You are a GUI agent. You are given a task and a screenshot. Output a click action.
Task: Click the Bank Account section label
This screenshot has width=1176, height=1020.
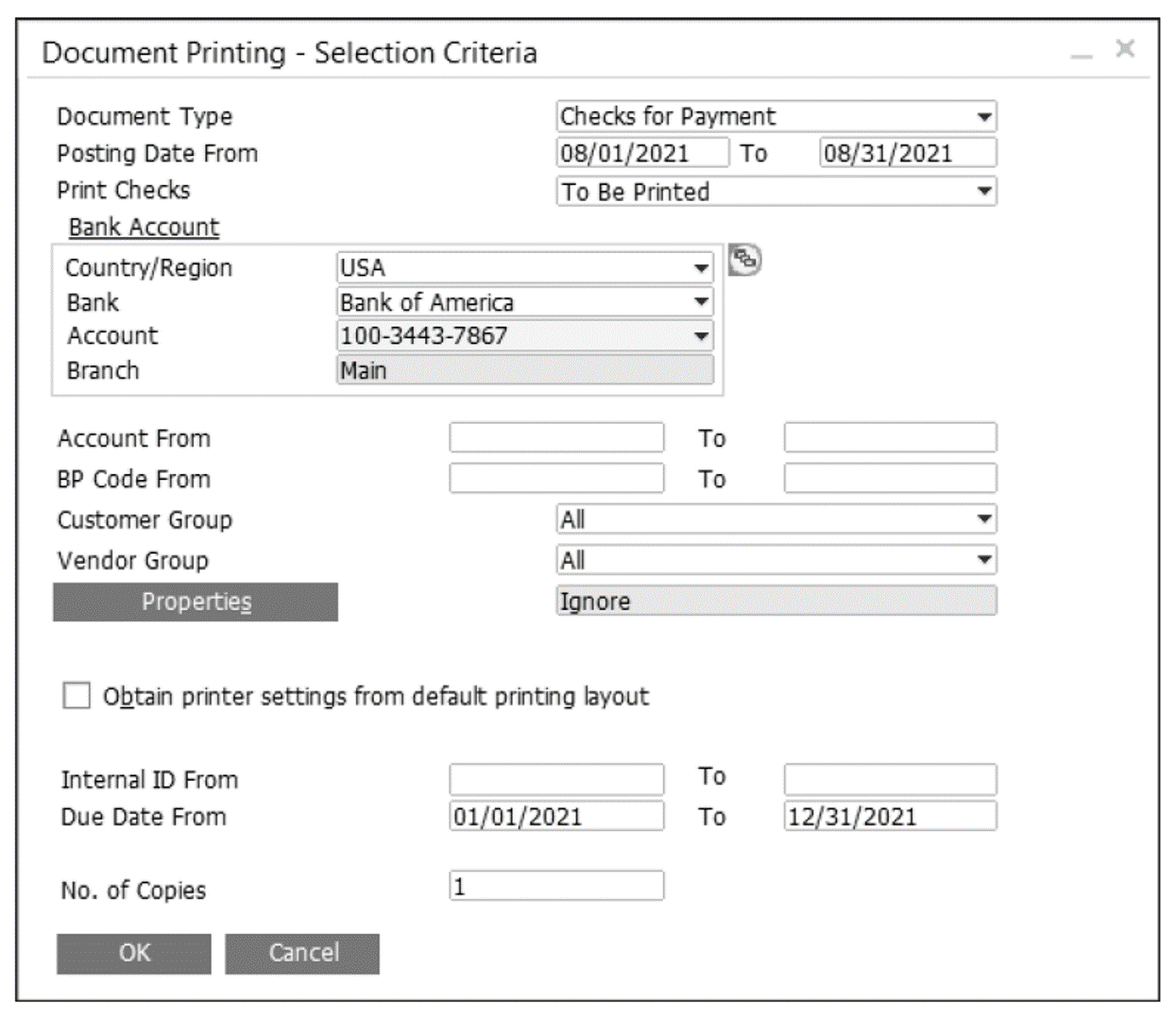tap(142, 227)
